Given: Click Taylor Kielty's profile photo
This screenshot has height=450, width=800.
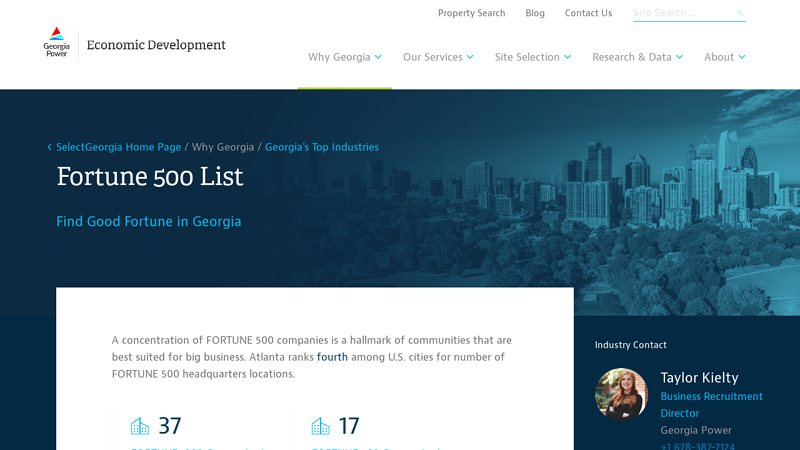Looking at the screenshot, I should (x=621, y=394).
